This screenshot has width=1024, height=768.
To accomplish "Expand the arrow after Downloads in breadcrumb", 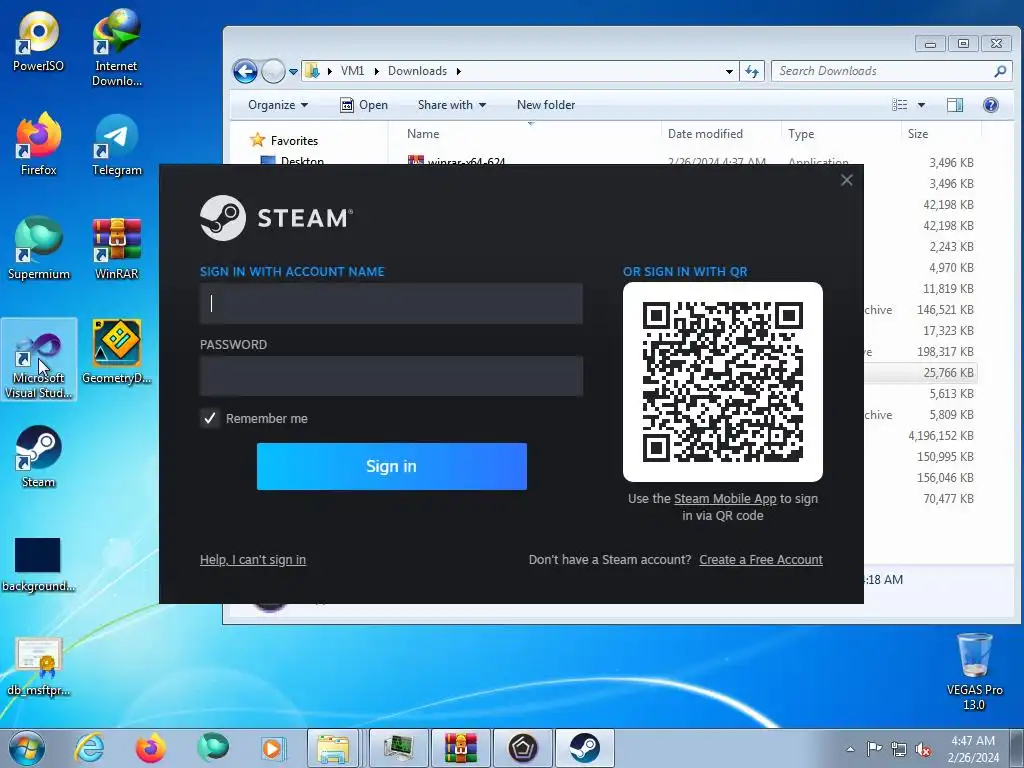I will pyautogui.click(x=458, y=71).
